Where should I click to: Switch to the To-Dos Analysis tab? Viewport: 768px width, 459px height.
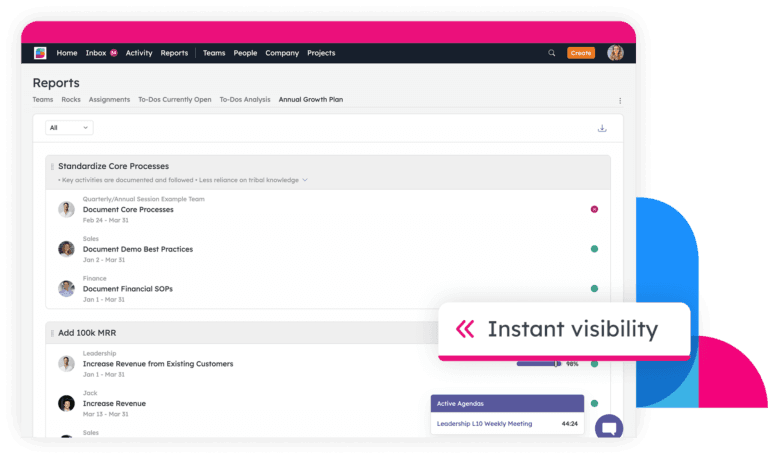pyautogui.click(x=245, y=100)
